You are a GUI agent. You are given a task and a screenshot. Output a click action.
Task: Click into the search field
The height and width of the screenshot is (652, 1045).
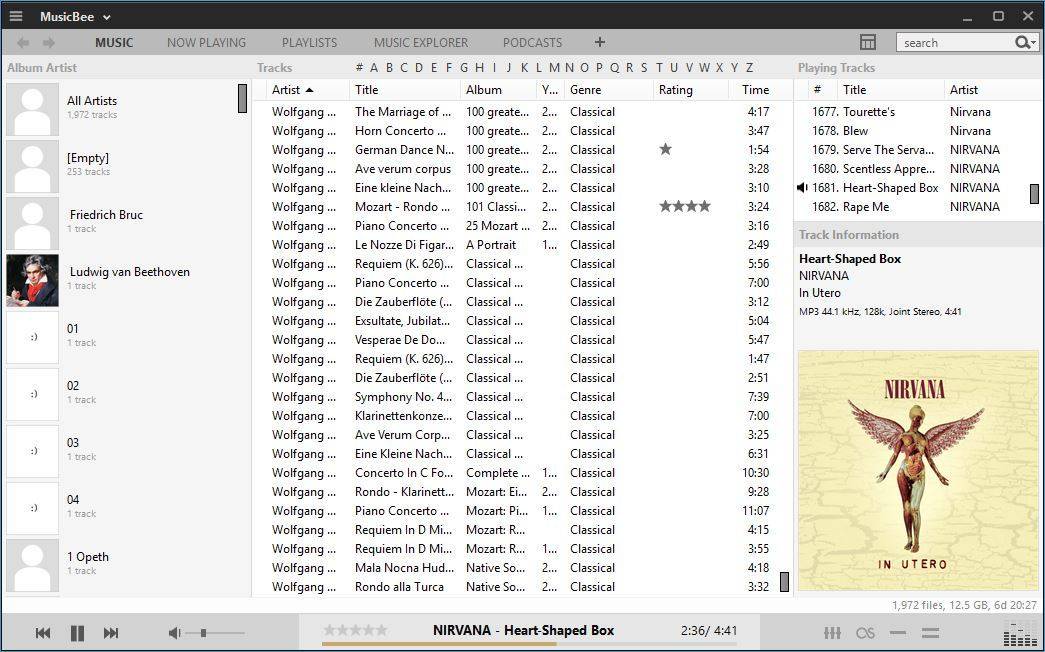click(x=955, y=43)
